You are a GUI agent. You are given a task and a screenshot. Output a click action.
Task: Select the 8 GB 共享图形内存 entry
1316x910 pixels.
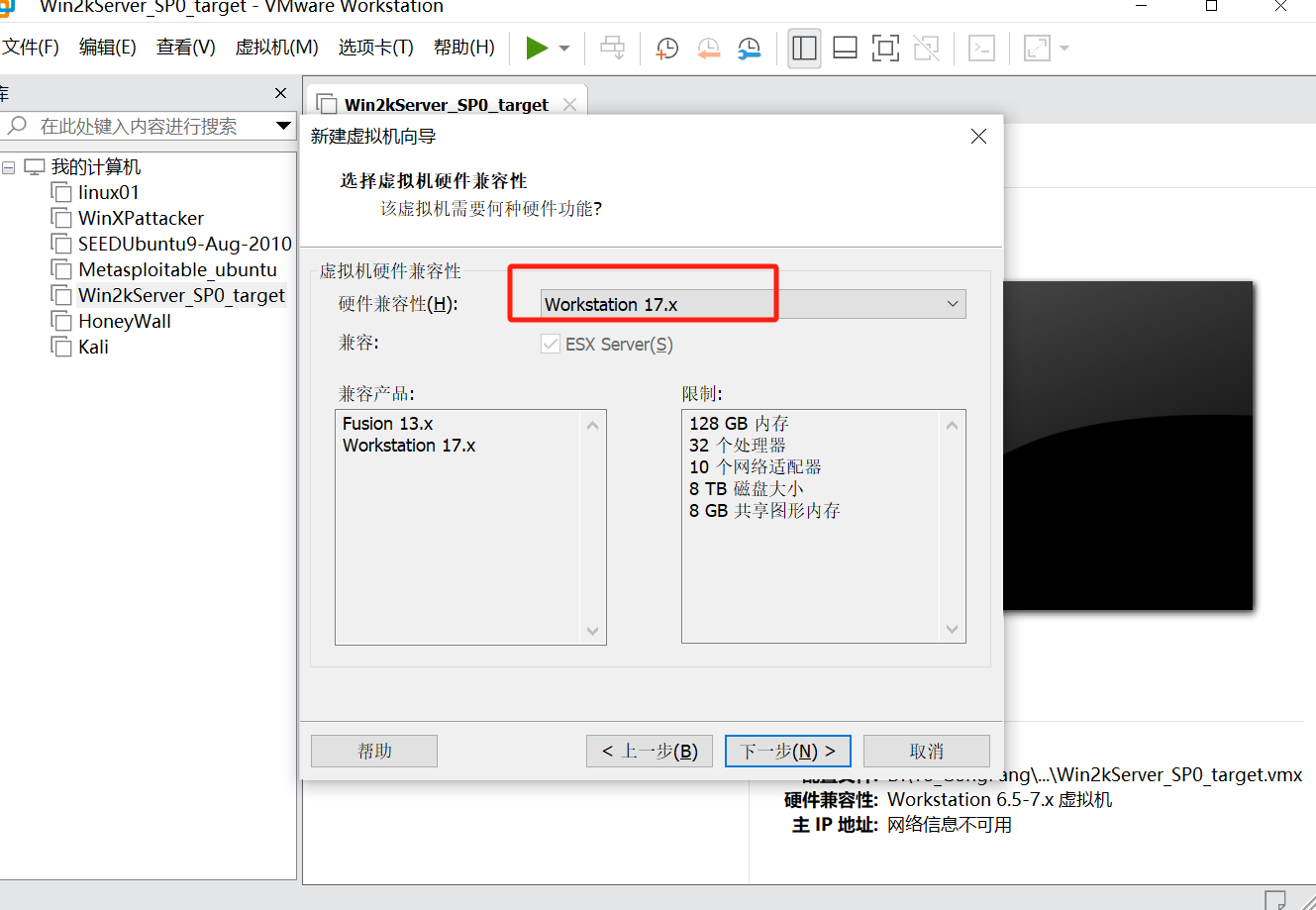coord(764,511)
